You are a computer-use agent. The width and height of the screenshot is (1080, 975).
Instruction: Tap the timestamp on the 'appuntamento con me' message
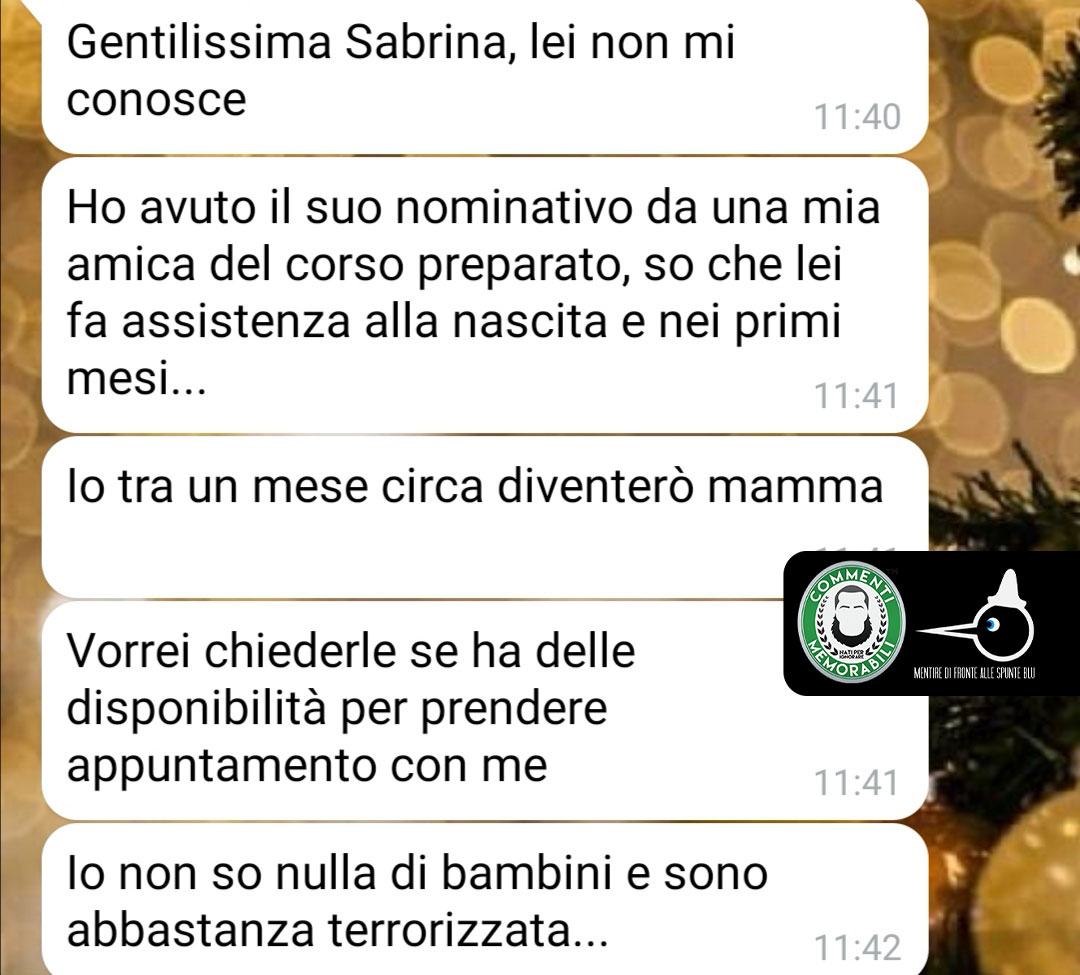(x=856, y=783)
